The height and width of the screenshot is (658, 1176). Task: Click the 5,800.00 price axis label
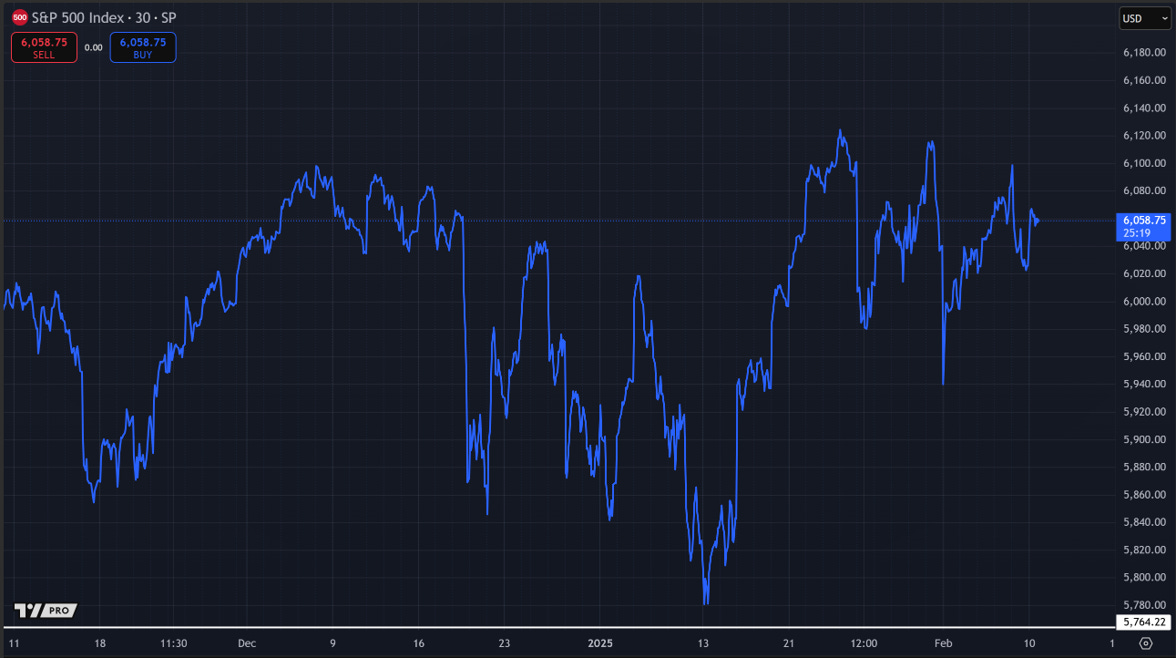(1144, 577)
